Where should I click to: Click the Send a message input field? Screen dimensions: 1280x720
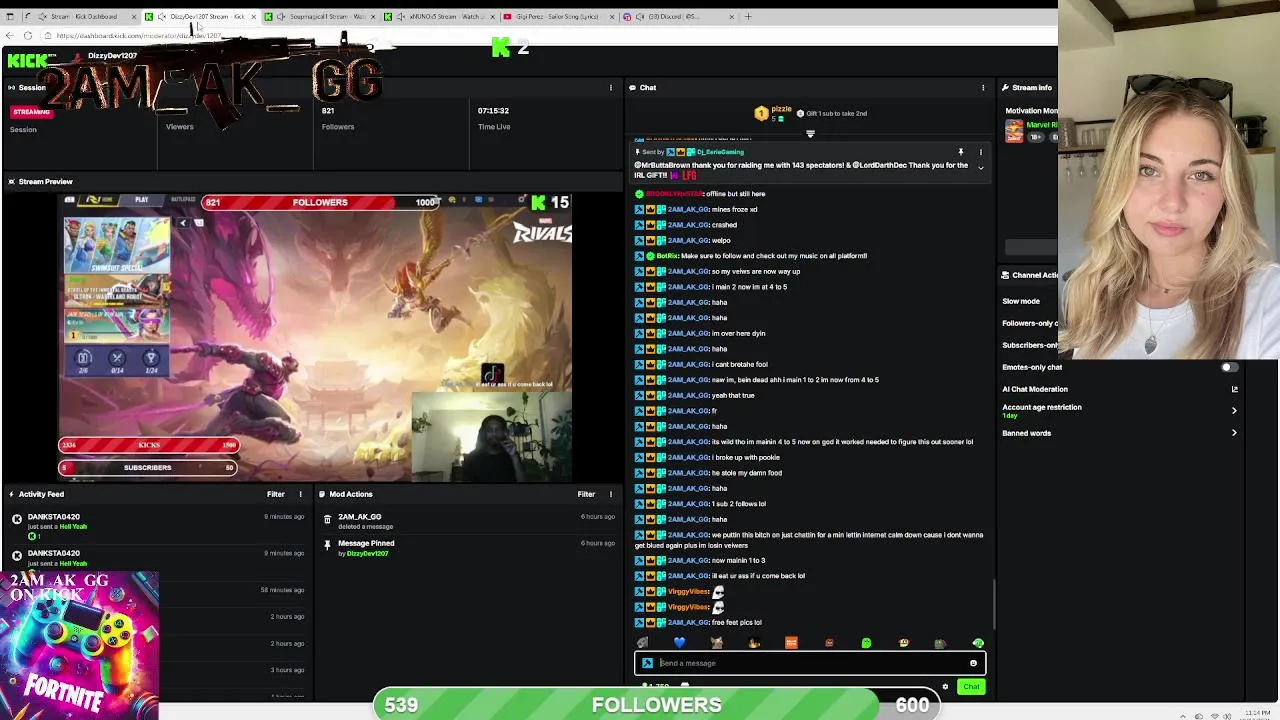click(810, 663)
